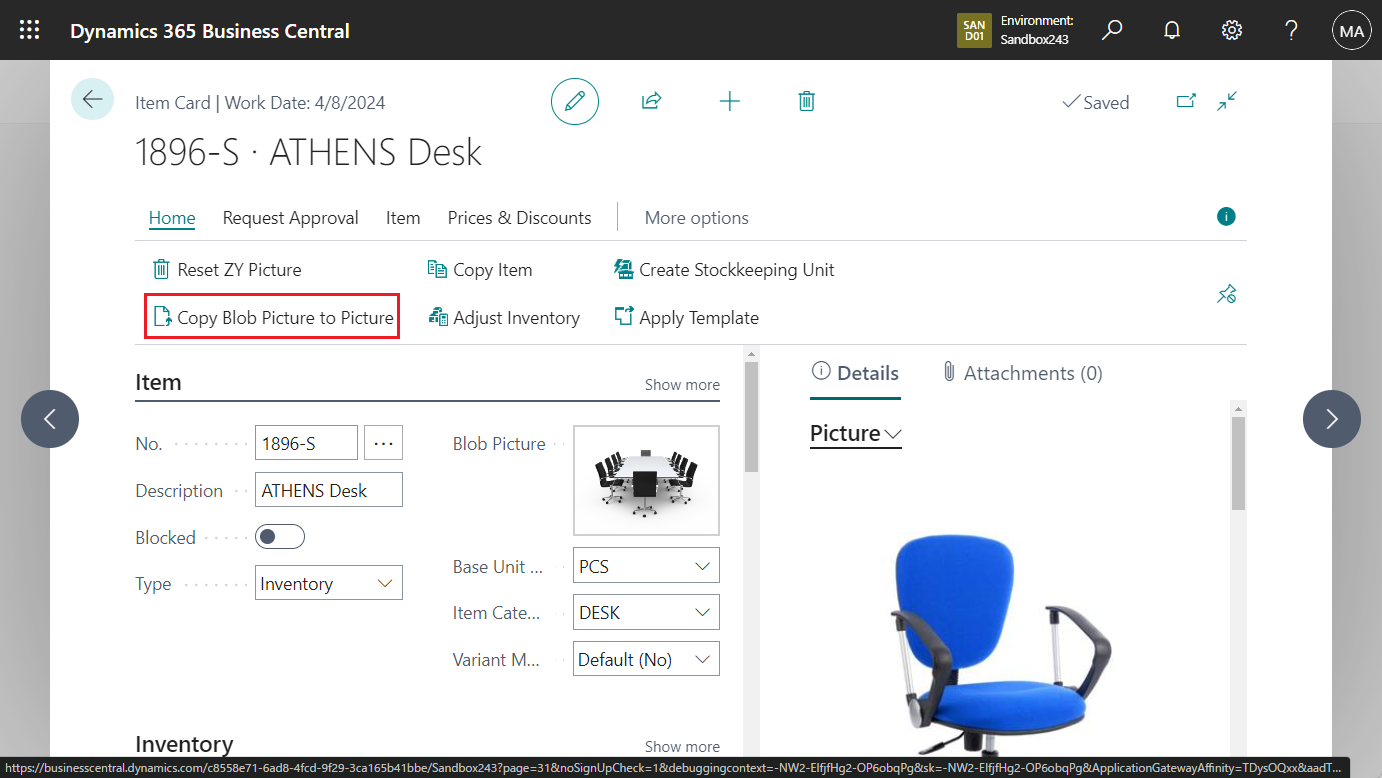Open the Tell Me search magnifier
Viewport: 1382px width, 778px height.
click(x=1111, y=30)
